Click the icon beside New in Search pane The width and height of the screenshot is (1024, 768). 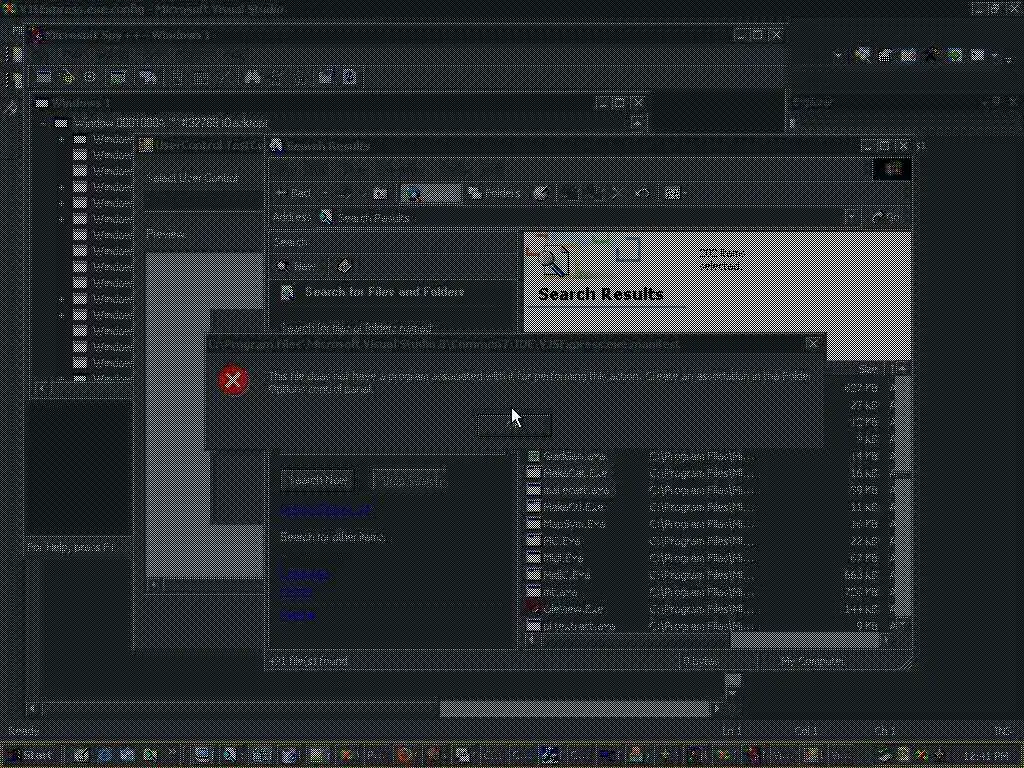tap(345, 266)
